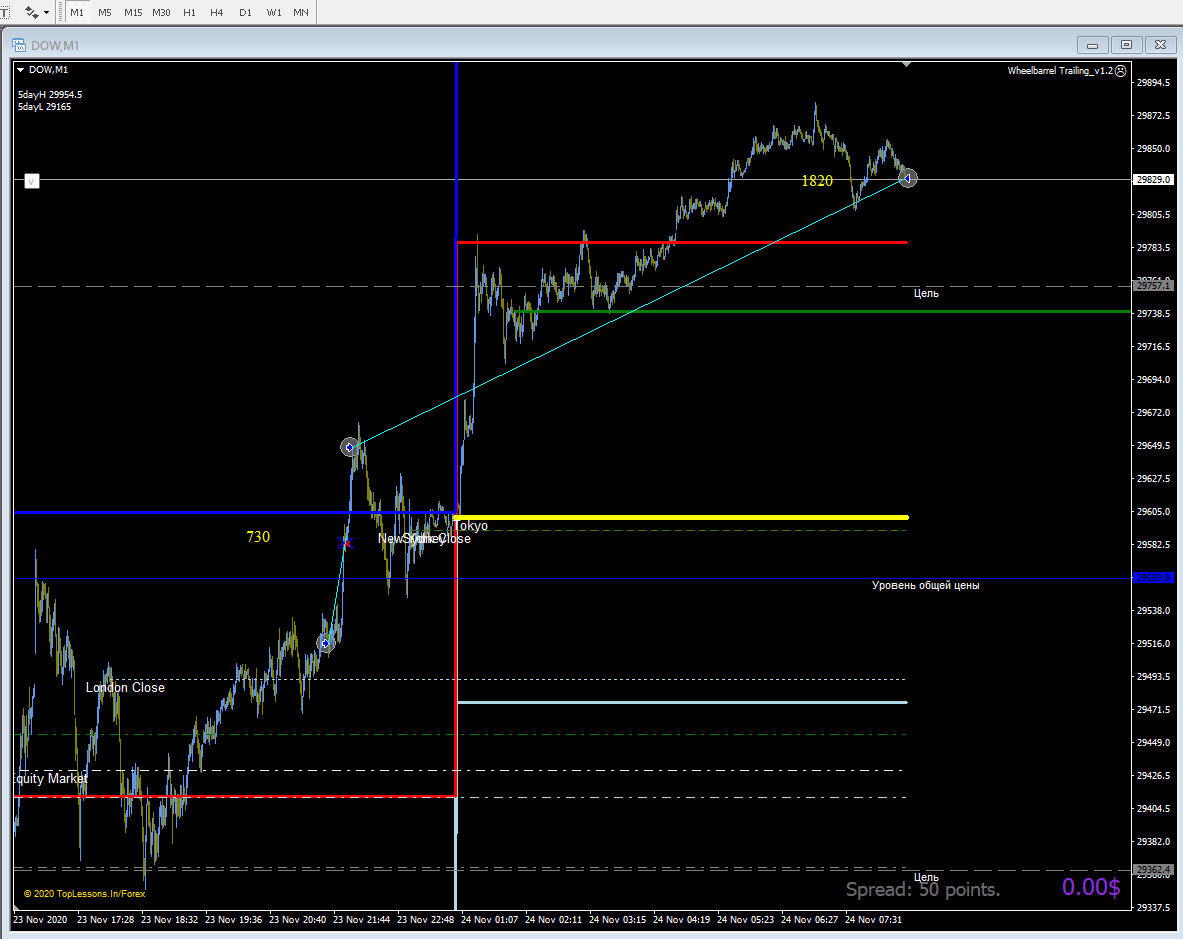Click the 5dayH 29954.5 label
The height and width of the screenshot is (939, 1183).
50,94
